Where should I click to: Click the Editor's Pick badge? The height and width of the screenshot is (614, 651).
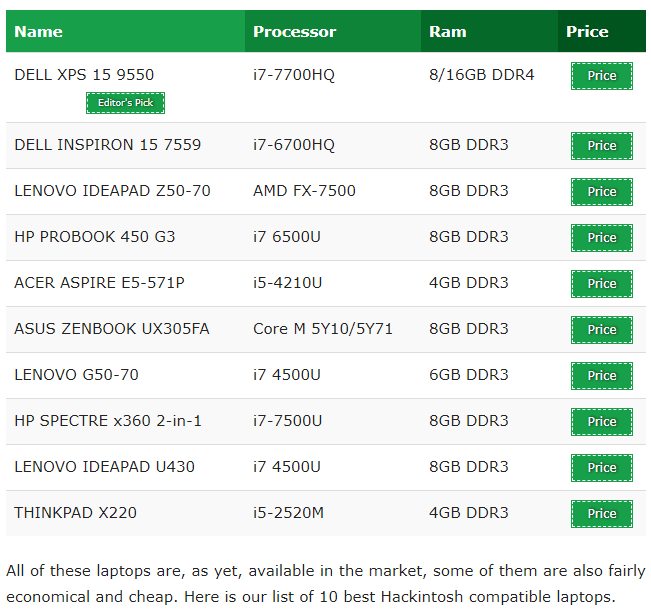tap(125, 103)
